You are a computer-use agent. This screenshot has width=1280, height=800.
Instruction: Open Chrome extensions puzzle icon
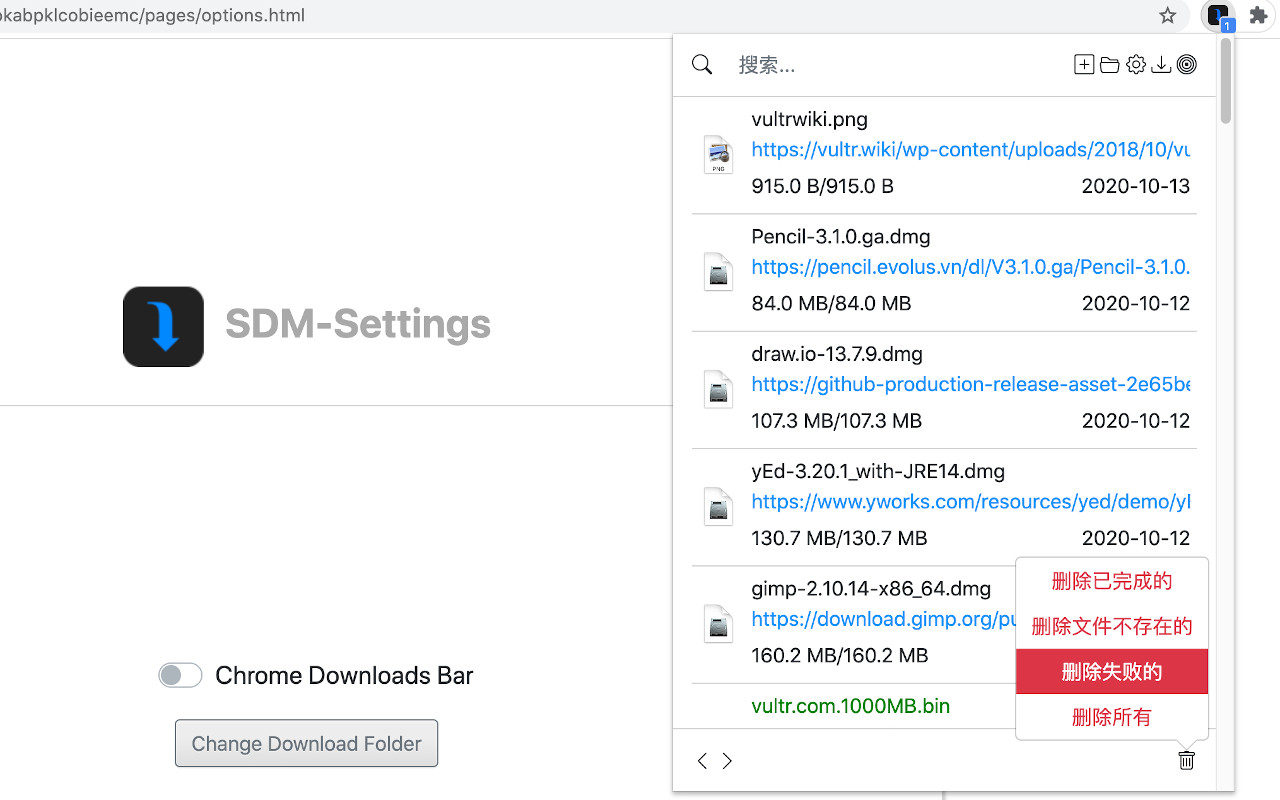point(1258,15)
